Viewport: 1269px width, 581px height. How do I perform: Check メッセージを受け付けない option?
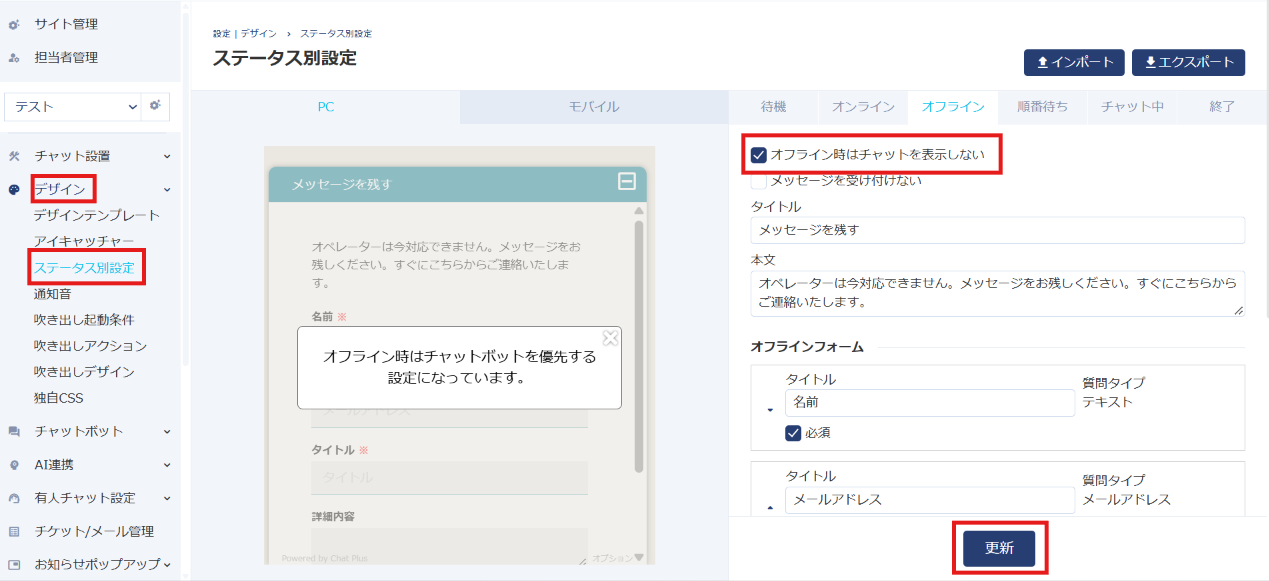(759, 181)
